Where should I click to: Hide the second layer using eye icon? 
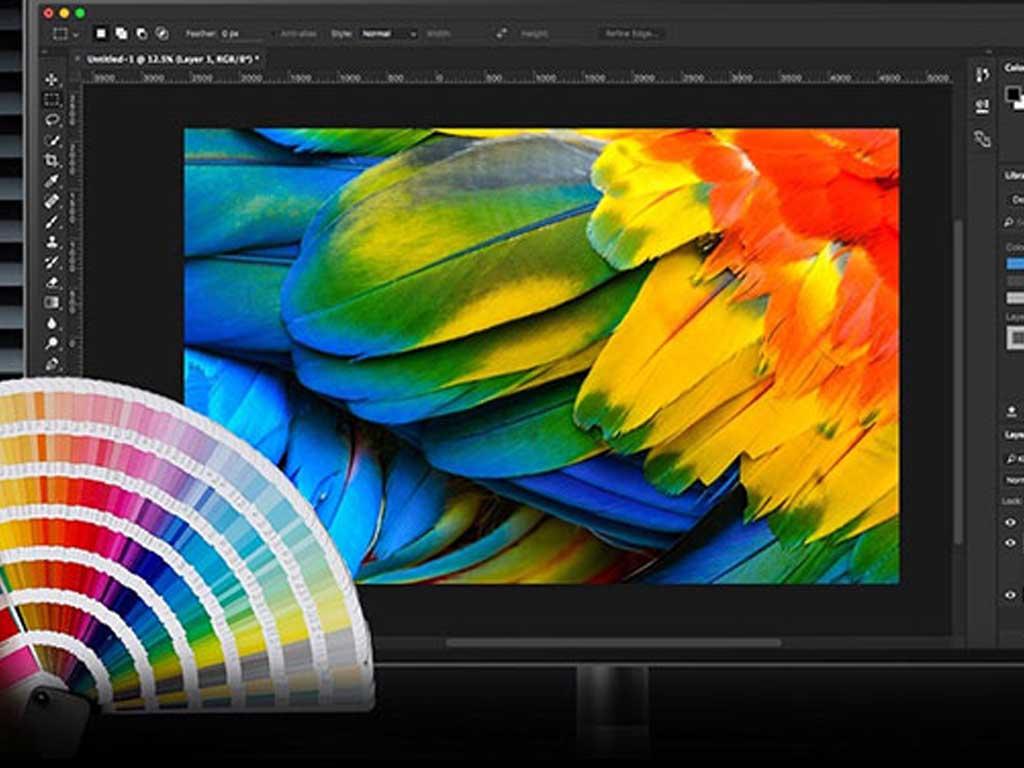tap(1010, 543)
